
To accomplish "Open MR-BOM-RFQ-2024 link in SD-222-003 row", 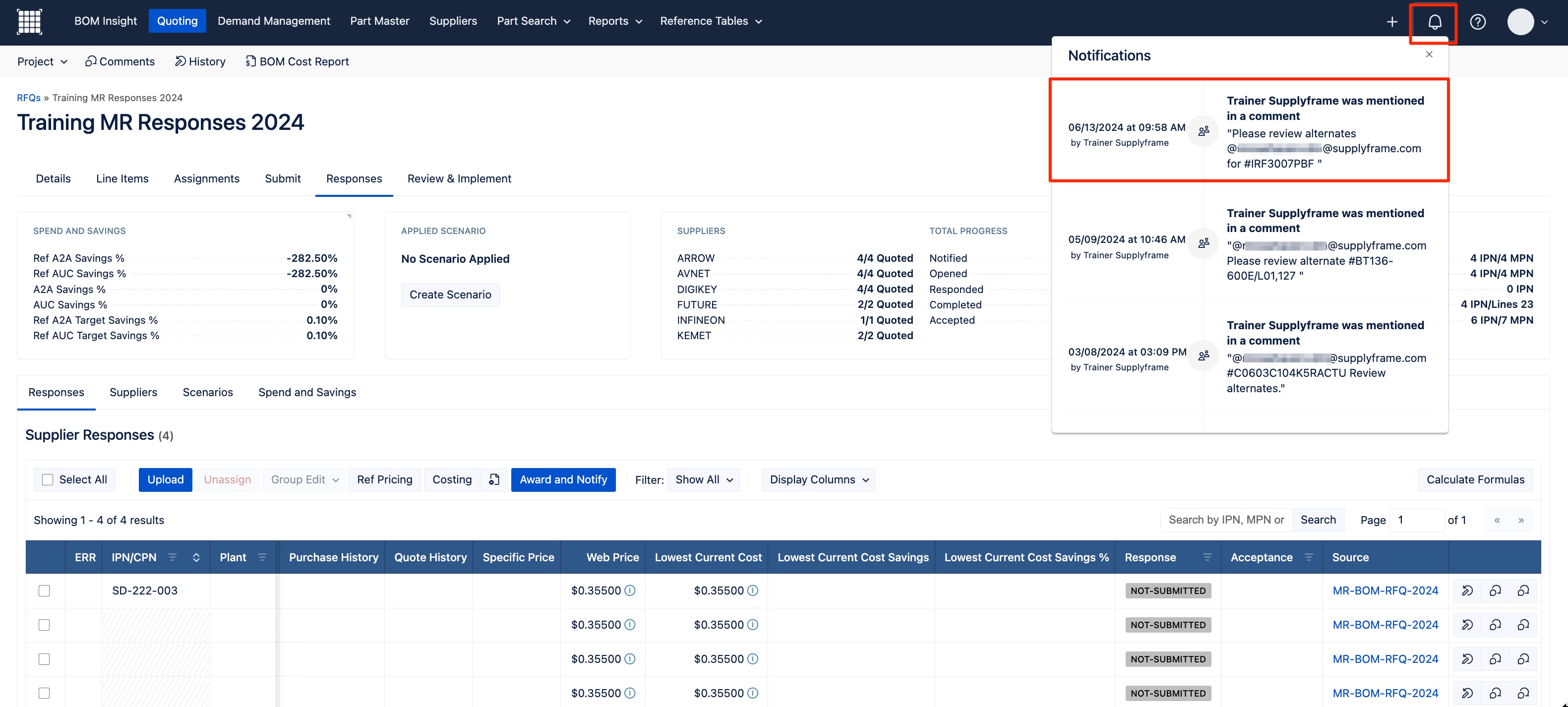I will (x=1385, y=591).
